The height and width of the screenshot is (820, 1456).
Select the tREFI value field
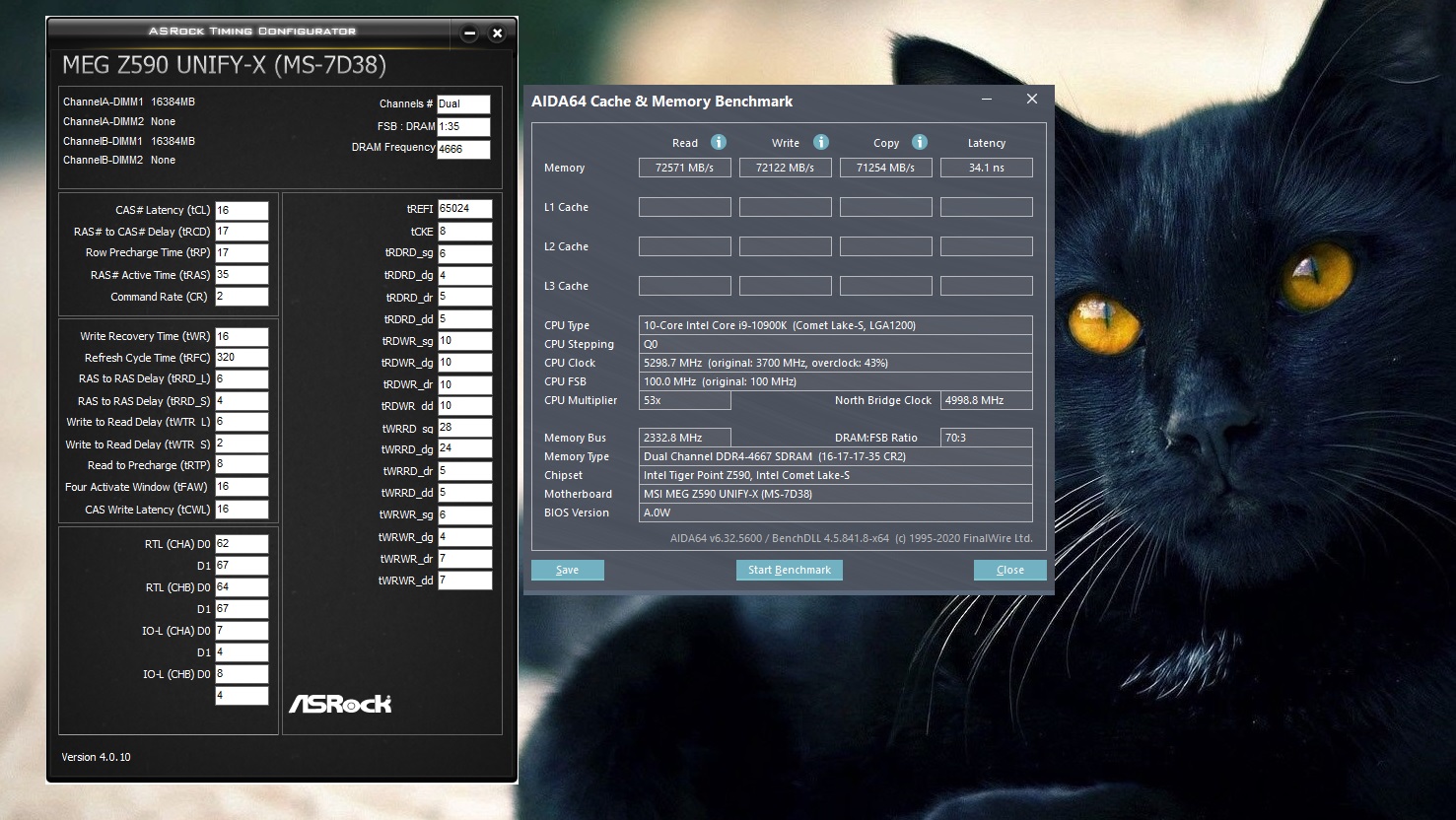pos(464,209)
